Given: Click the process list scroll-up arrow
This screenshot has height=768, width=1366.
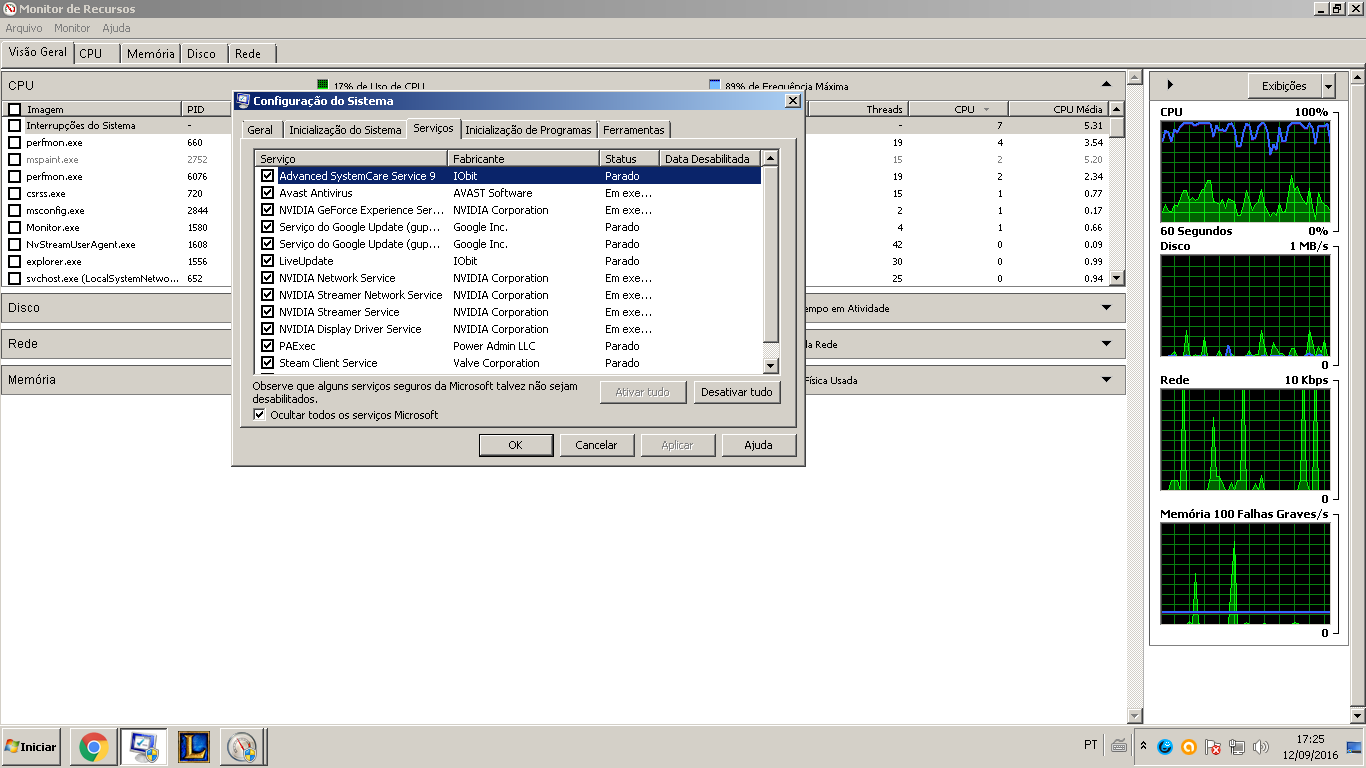Looking at the screenshot, I should (1117, 109).
